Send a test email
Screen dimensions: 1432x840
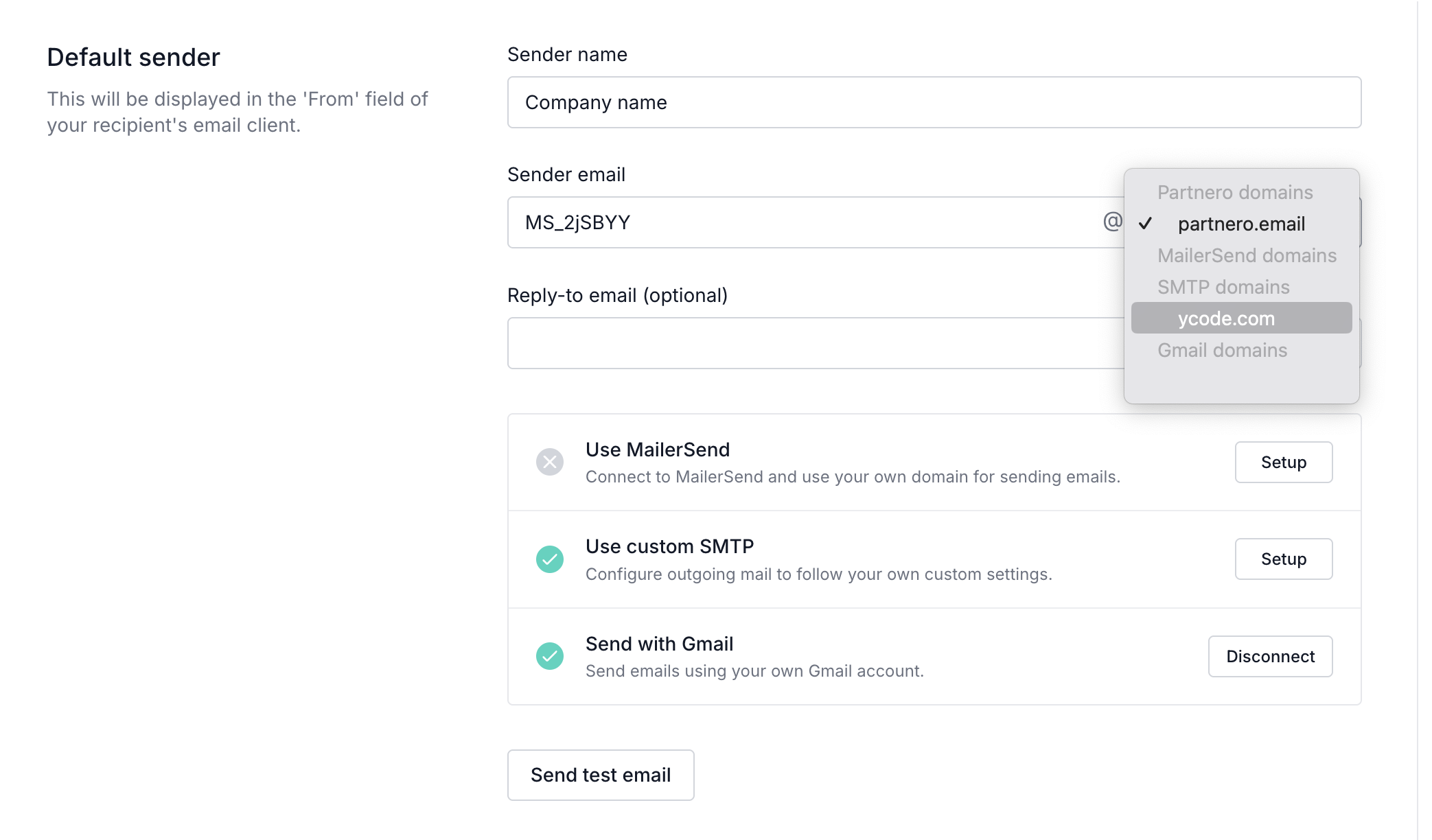point(601,775)
